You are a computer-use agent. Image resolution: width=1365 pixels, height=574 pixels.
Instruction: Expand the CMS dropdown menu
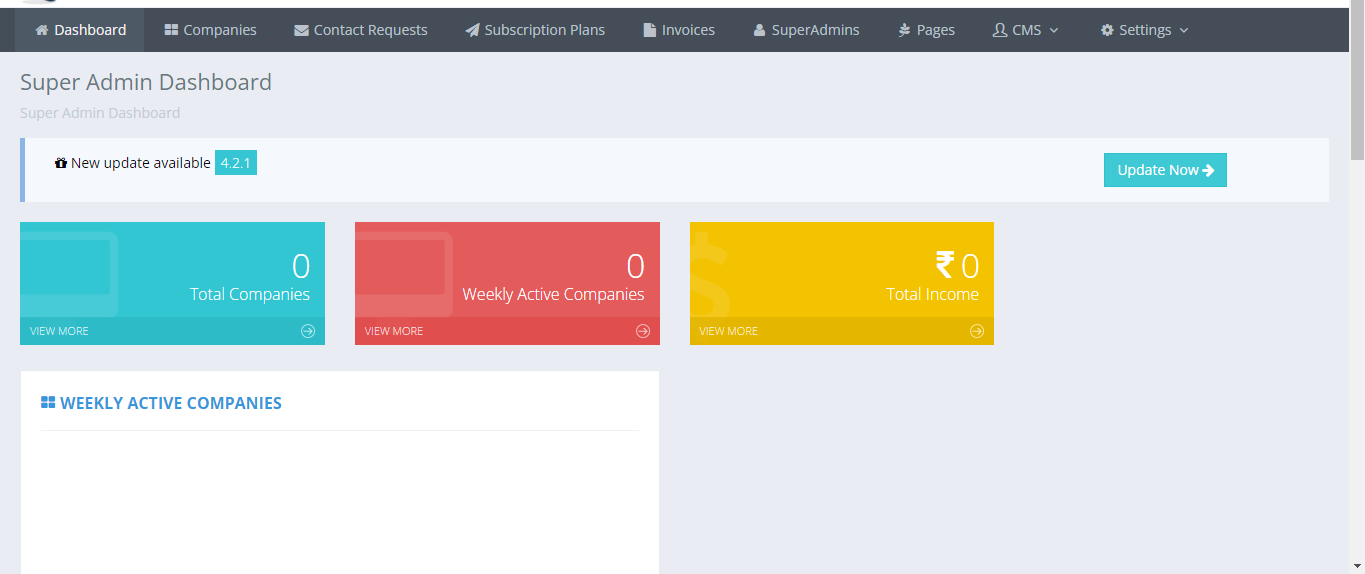pyautogui.click(x=1025, y=30)
